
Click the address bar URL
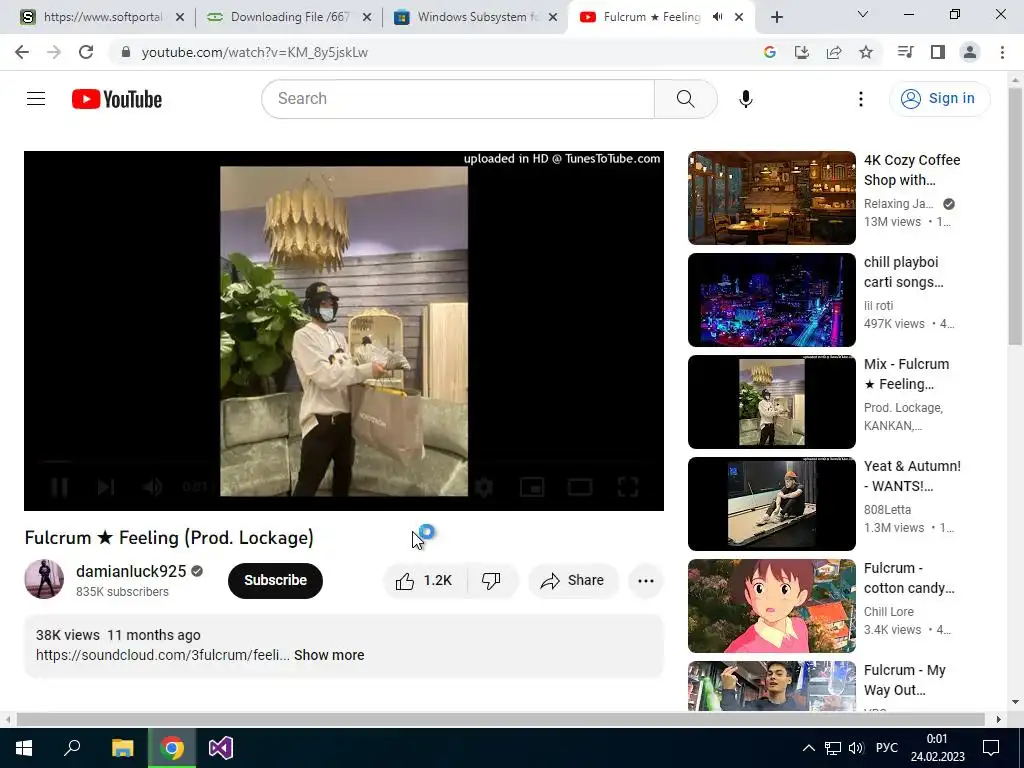pyautogui.click(x=255, y=52)
